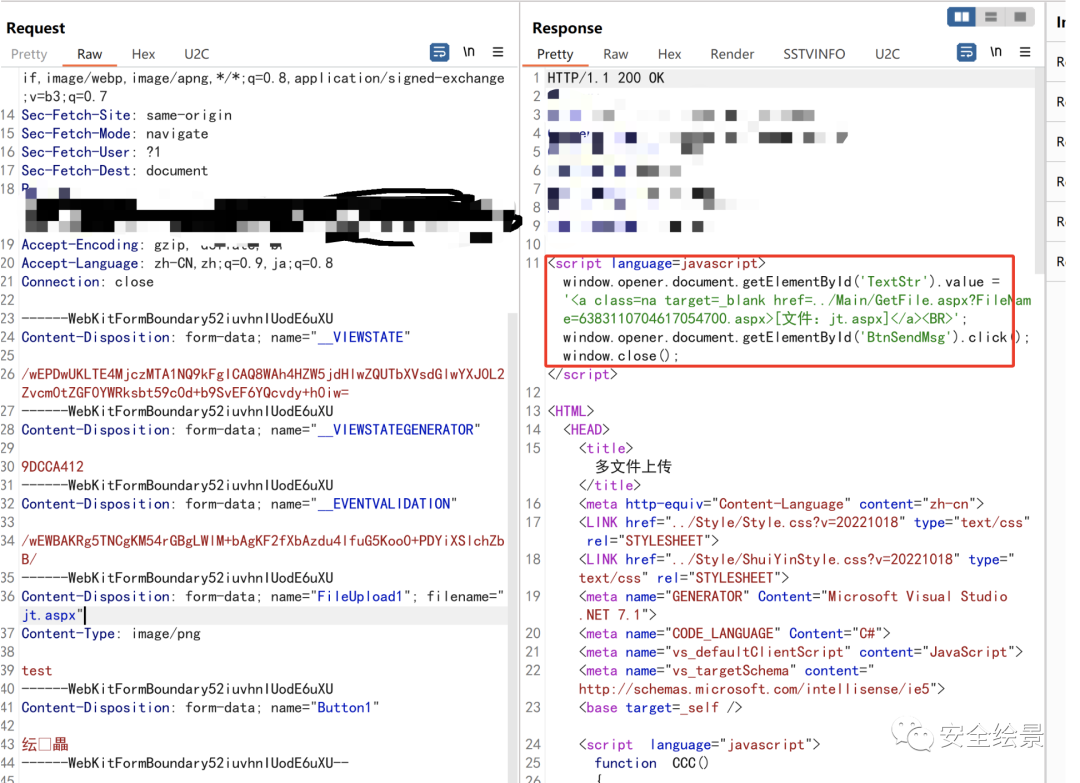Click the 'Accept-Encoding: gzip' header line
Screen dimensions: 1080x783
coord(152,244)
